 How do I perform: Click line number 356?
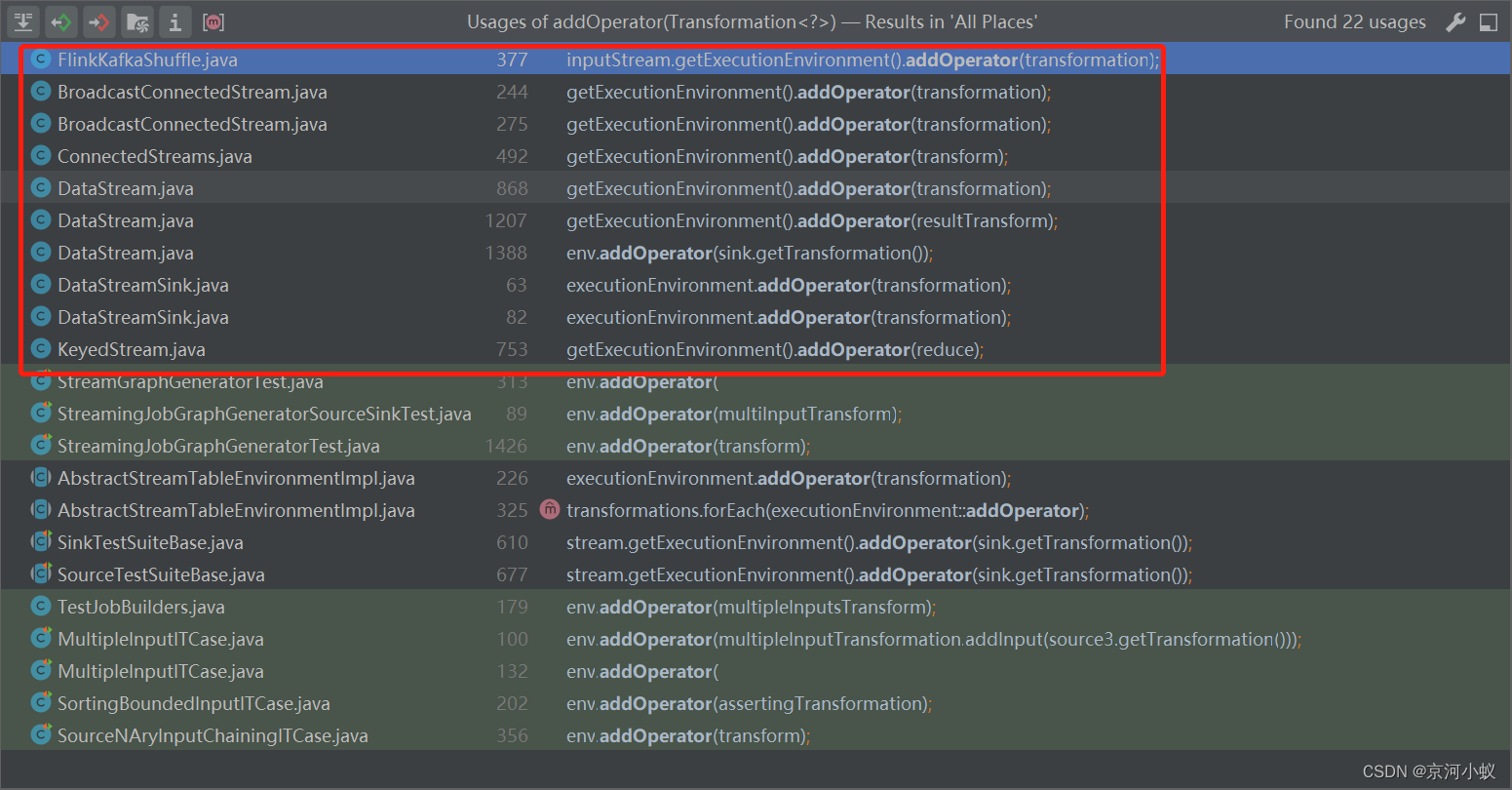(512, 735)
